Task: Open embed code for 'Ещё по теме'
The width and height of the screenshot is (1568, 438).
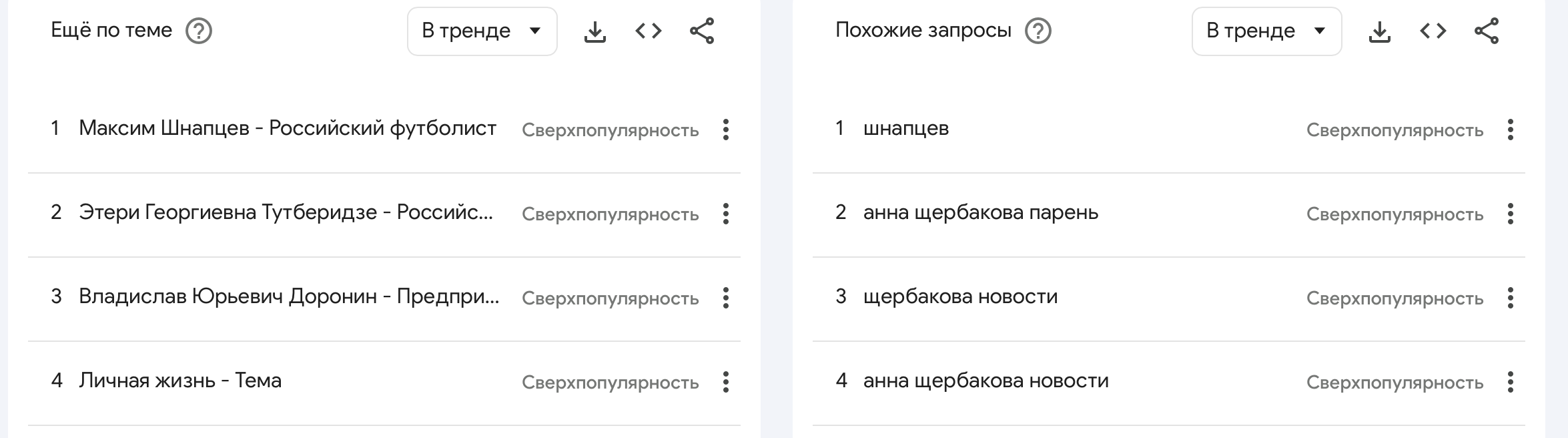Action: pos(648,31)
